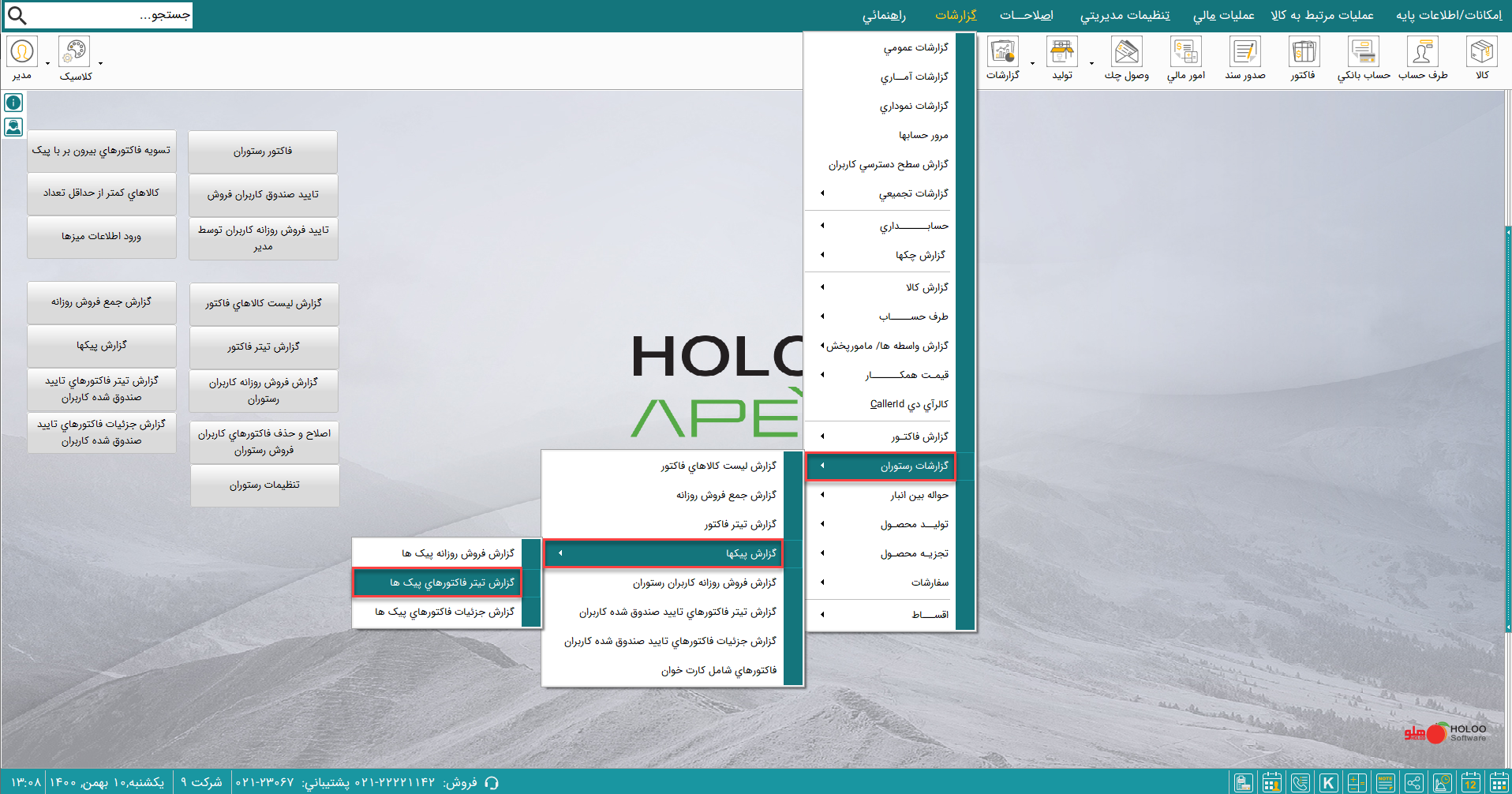Screen dimensions: 1512x794
Task: Open the NOTE icon in status bar
Action: (x=1386, y=783)
